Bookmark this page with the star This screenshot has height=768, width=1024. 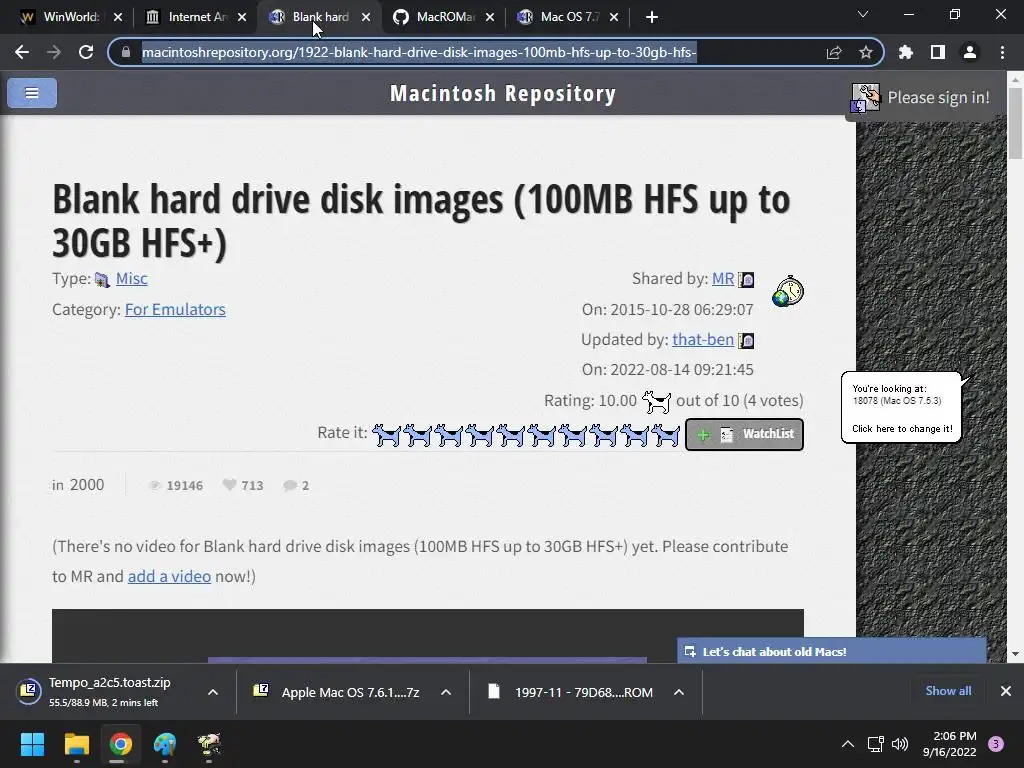click(866, 52)
